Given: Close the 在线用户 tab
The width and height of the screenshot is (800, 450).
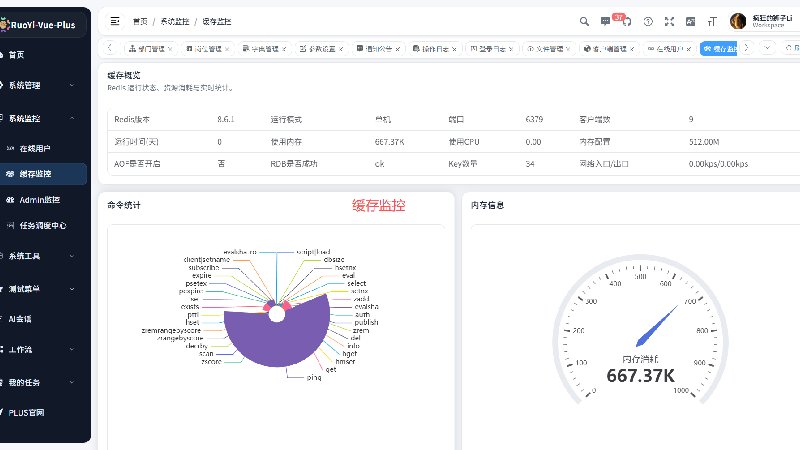Looking at the screenshot, I should (x=689, y=49).
